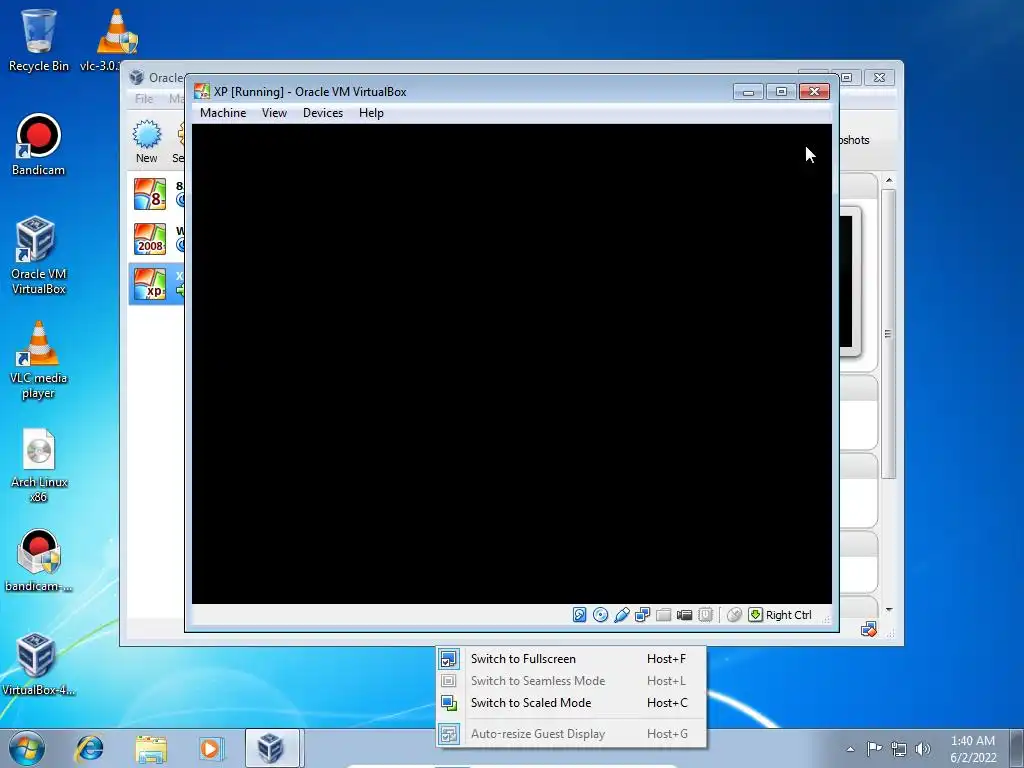Image resolution: width=1024 pixels, height=768 pixels.
Task: Click the VM preview thumbnail in Manager window
Action: coord(850,281)
